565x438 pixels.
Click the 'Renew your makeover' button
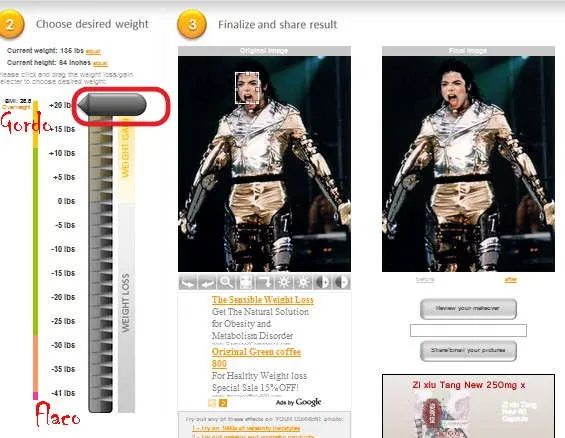pyautogui.click(x=468, y=309)
